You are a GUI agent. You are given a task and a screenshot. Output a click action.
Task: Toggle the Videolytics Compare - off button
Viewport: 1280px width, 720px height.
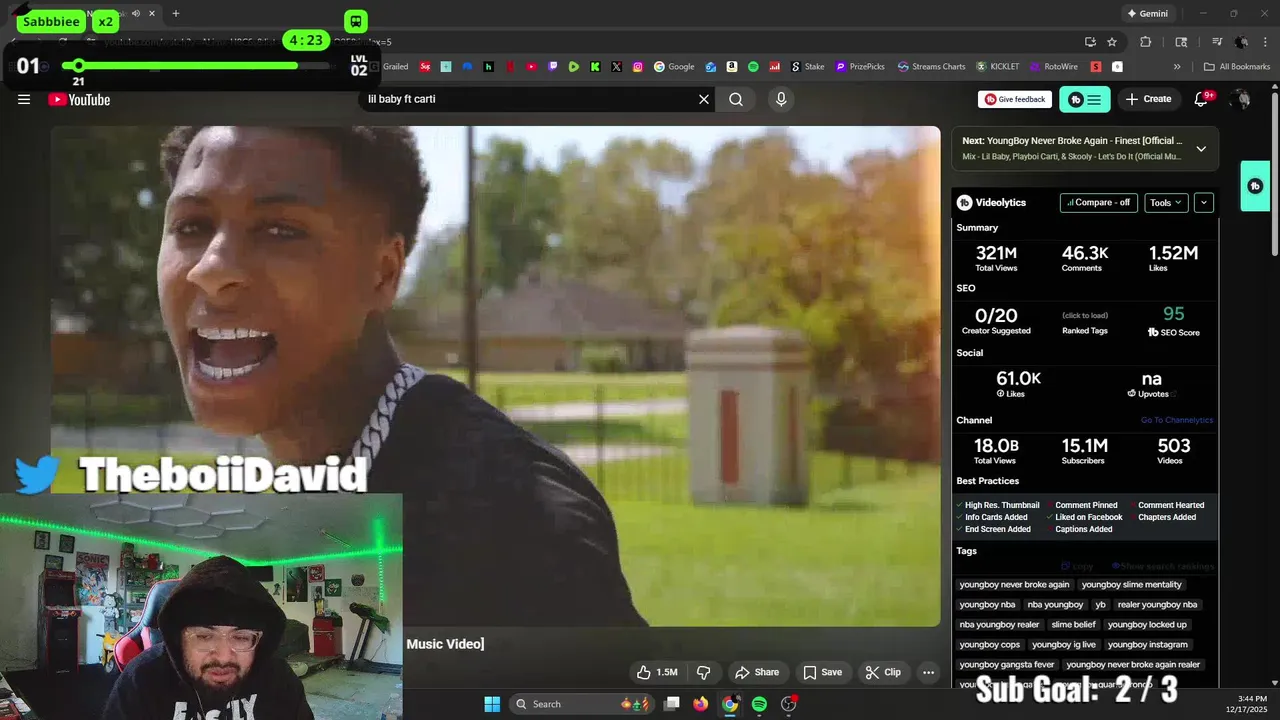[1098, 202]
